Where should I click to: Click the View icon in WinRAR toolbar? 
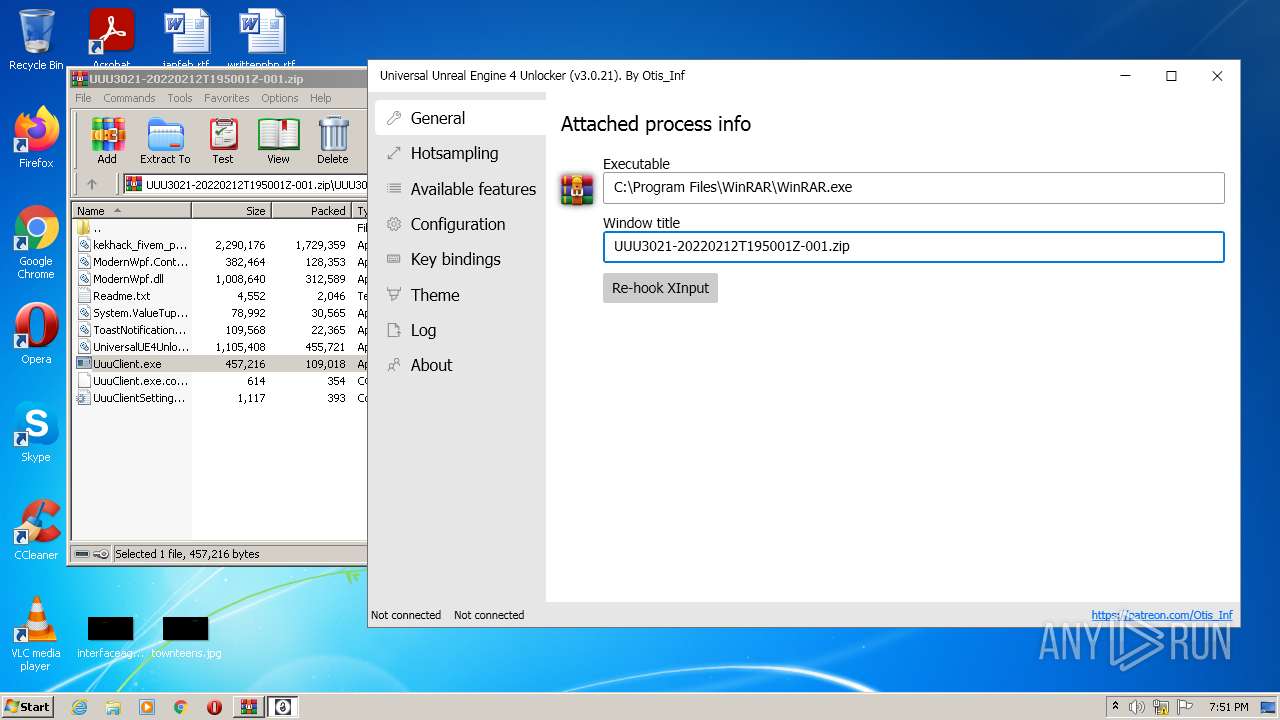coord(278,140)
